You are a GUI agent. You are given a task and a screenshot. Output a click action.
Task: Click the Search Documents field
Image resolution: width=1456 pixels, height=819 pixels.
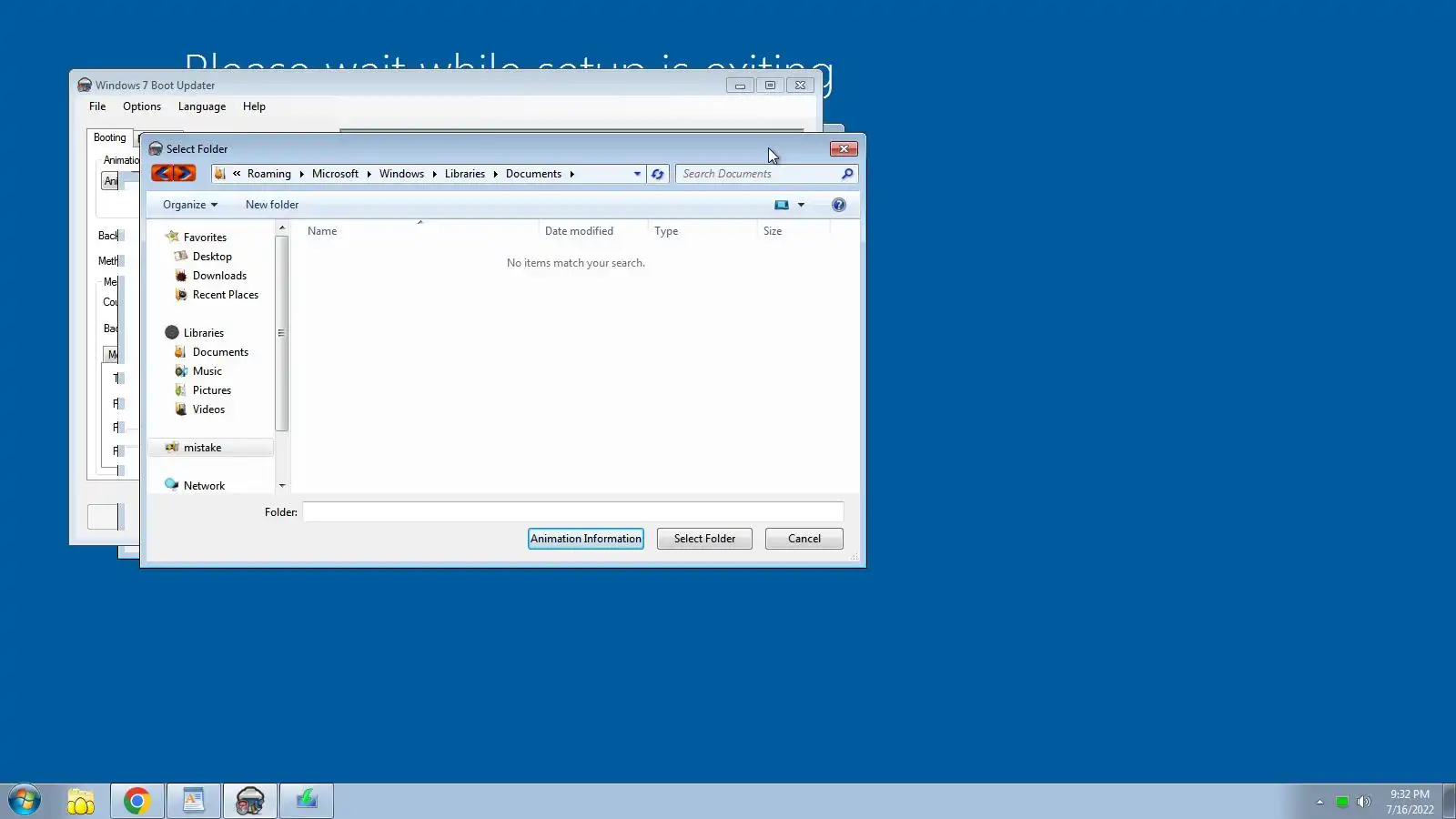tap(757, 174)
